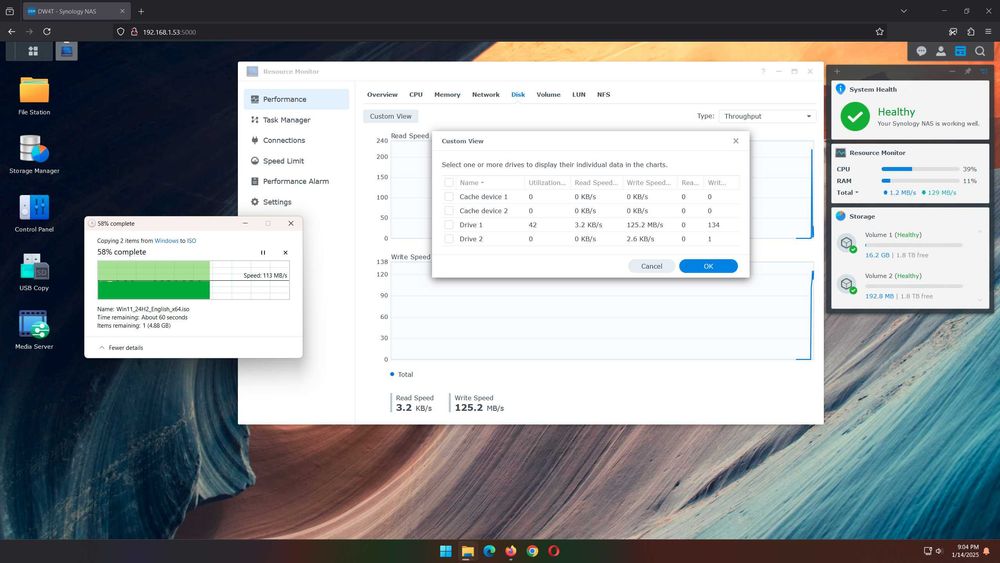Open the Firefox list all tabs chevron
This screenshot has width=1000, height=563.
pyautogui.click(x=904, y=11)
